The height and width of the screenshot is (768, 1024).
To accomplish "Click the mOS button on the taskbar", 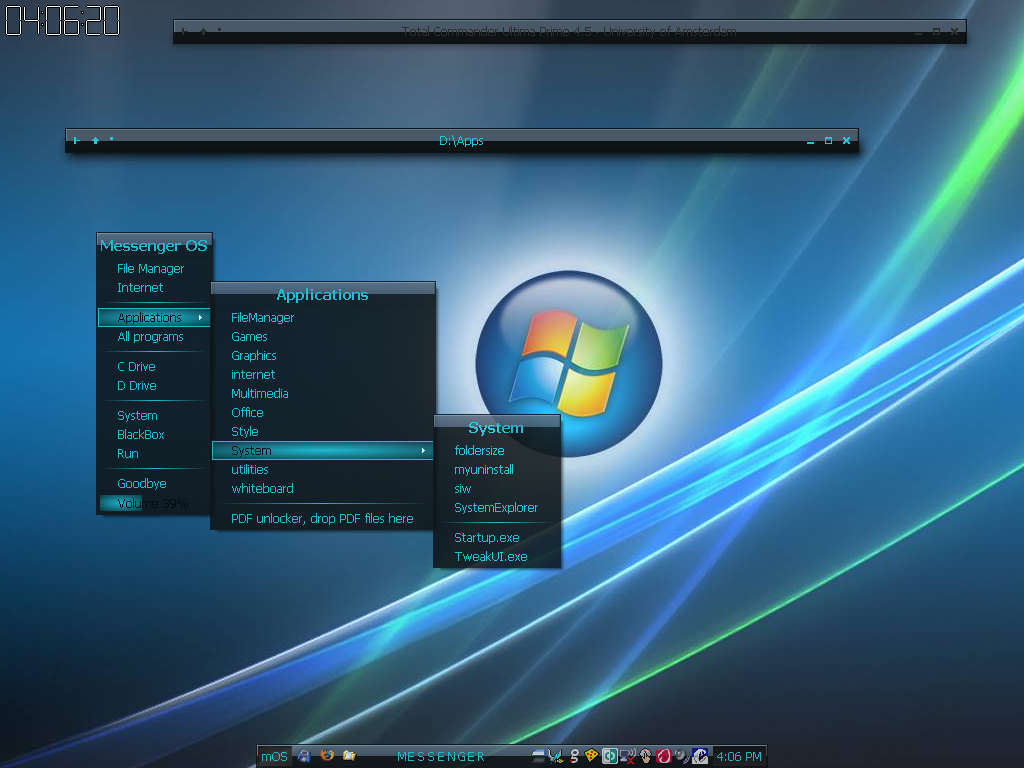I will 274,756.
